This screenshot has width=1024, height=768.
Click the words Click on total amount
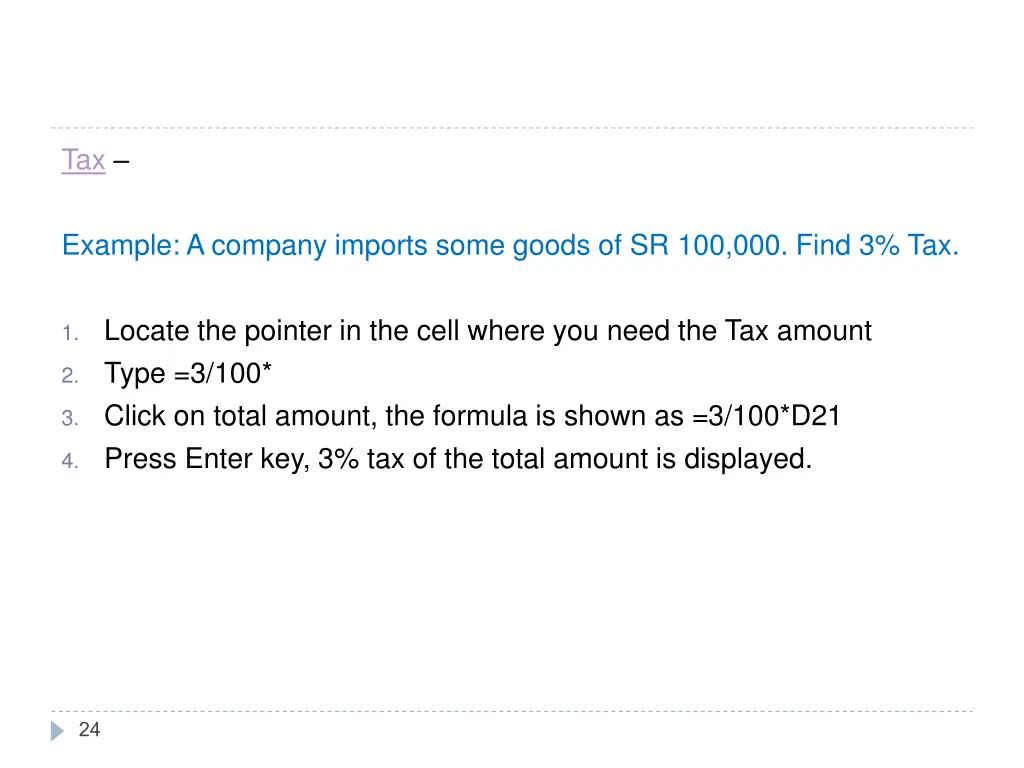(x=240, y=417)
